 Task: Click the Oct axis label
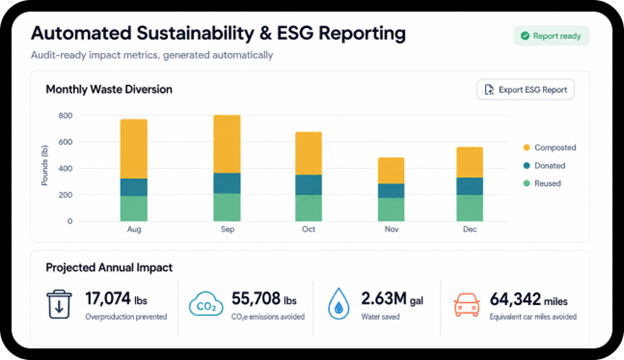(x=308, y=229)
